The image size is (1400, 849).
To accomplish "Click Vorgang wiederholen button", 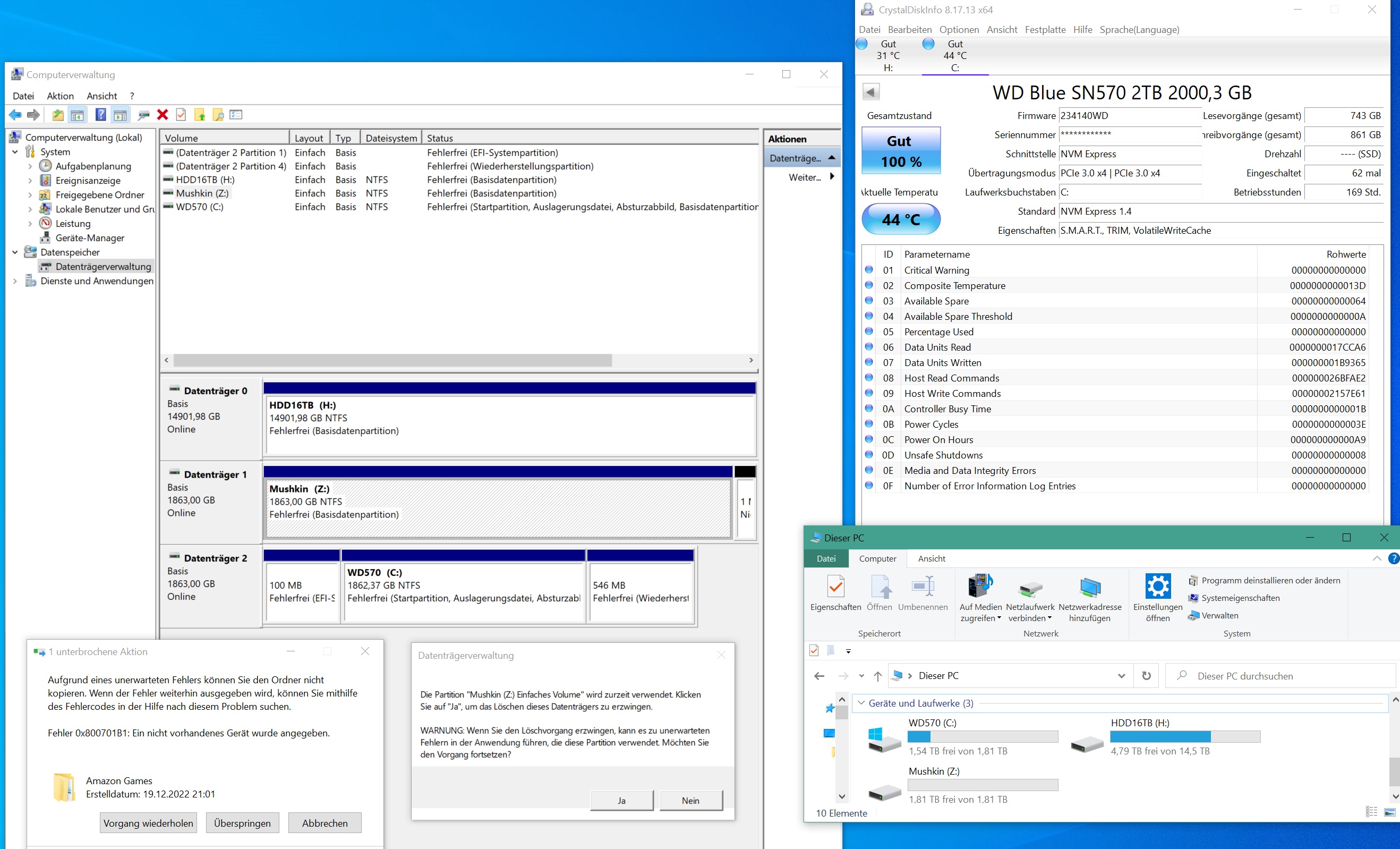I will coord(148,823).
